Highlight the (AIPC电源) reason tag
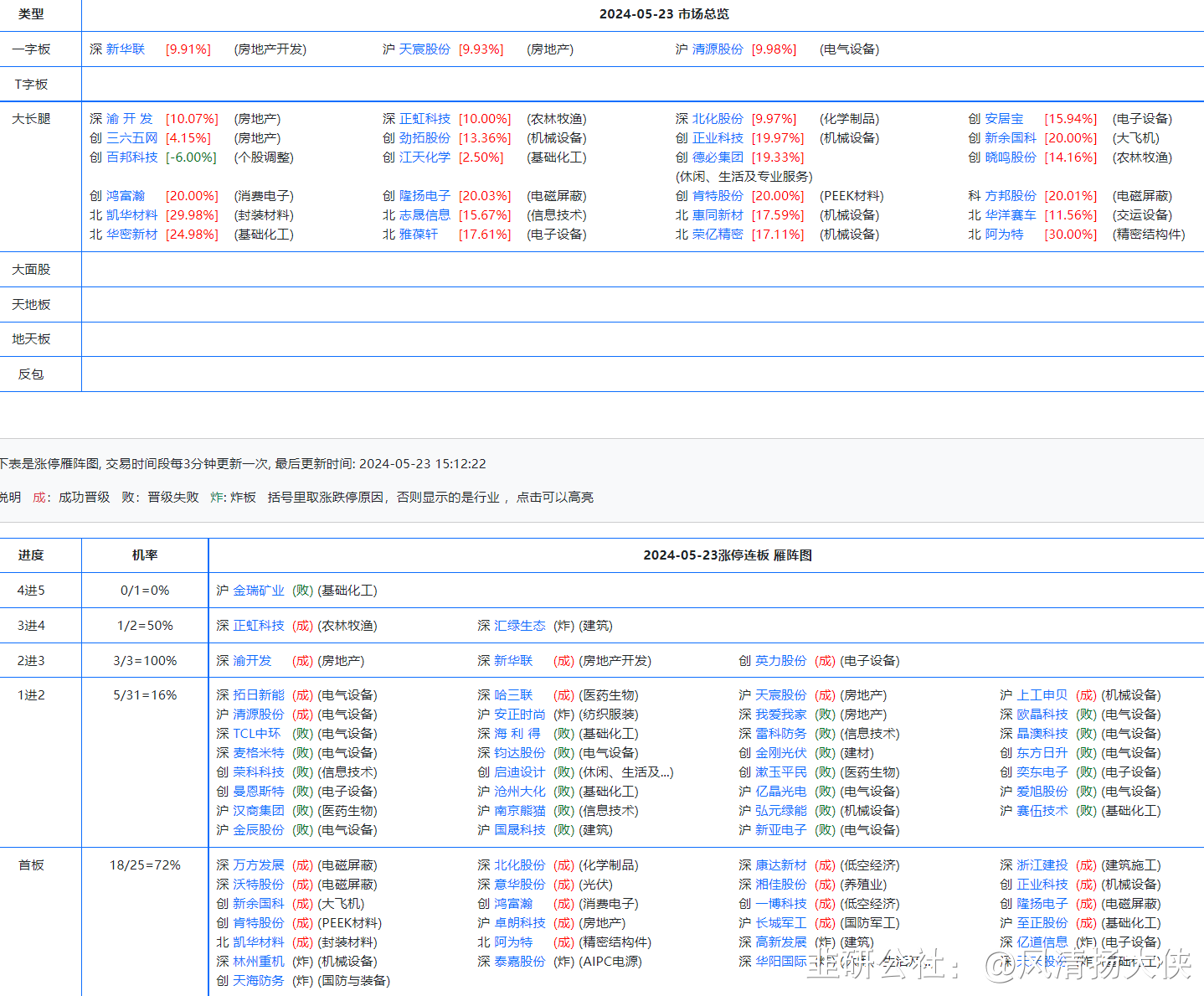 [x=610, y=962]
